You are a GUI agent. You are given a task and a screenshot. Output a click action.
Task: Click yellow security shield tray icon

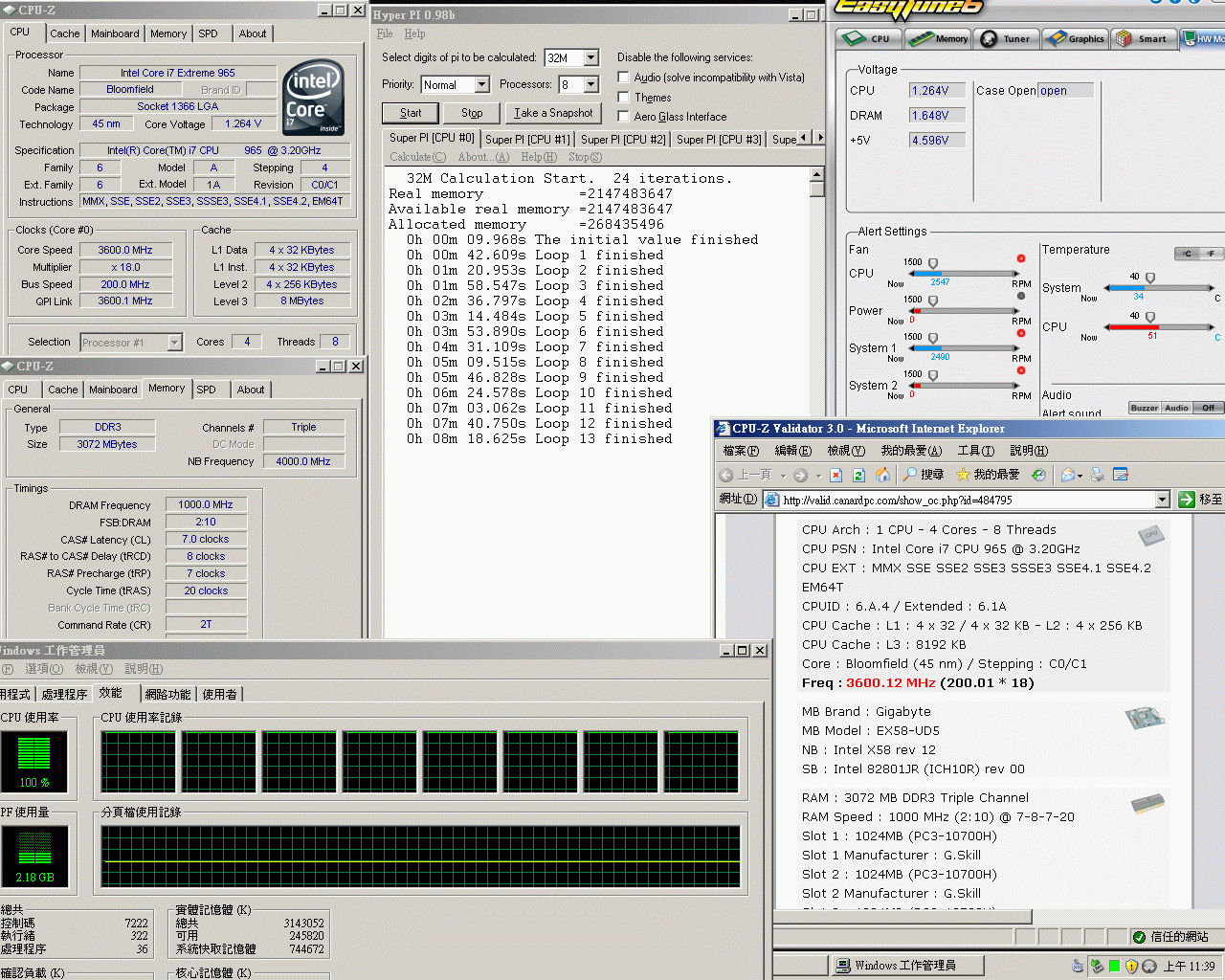coord(1132,967)
